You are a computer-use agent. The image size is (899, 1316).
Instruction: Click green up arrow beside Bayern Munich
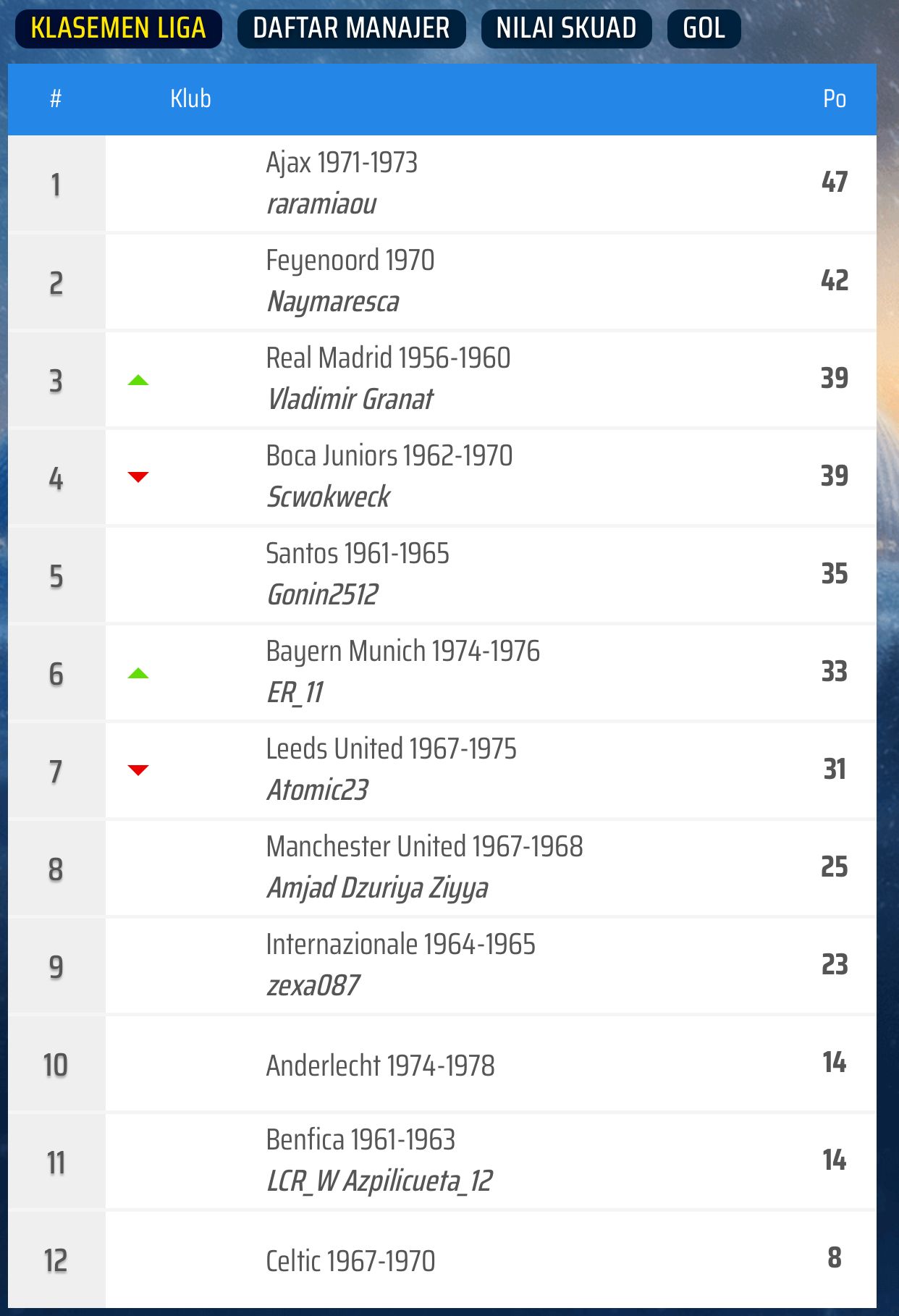point(138,673)
